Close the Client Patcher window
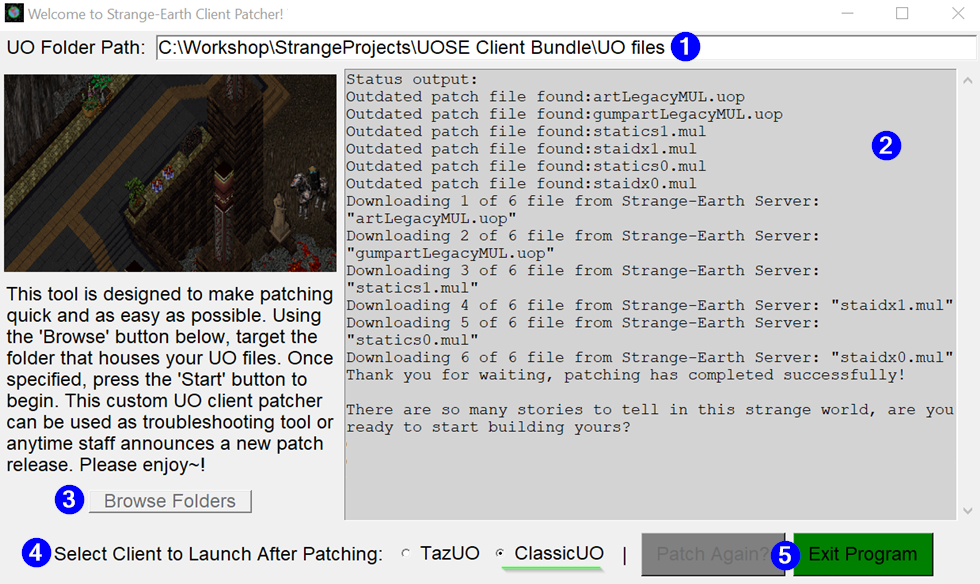 (957, 14)
